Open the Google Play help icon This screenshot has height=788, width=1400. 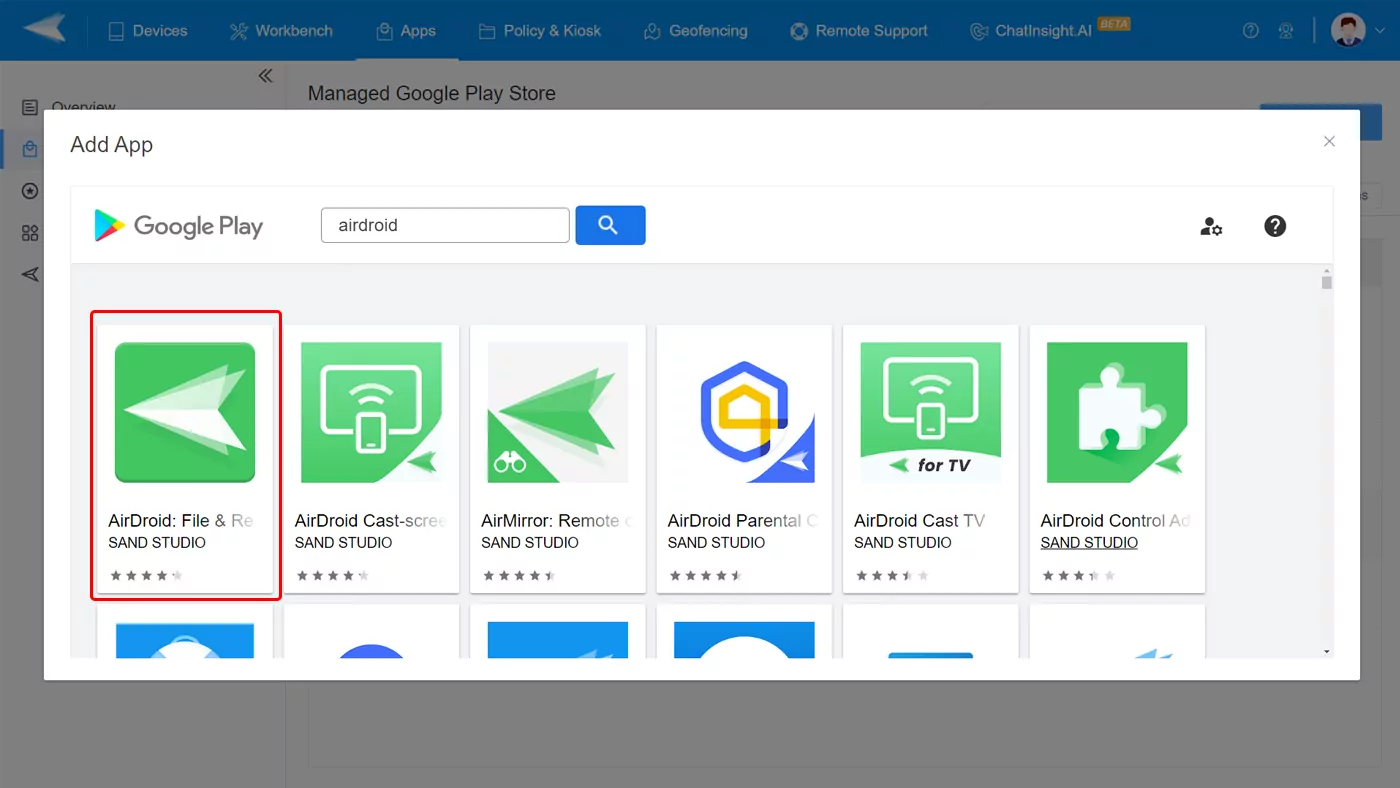coord(1275,226)
